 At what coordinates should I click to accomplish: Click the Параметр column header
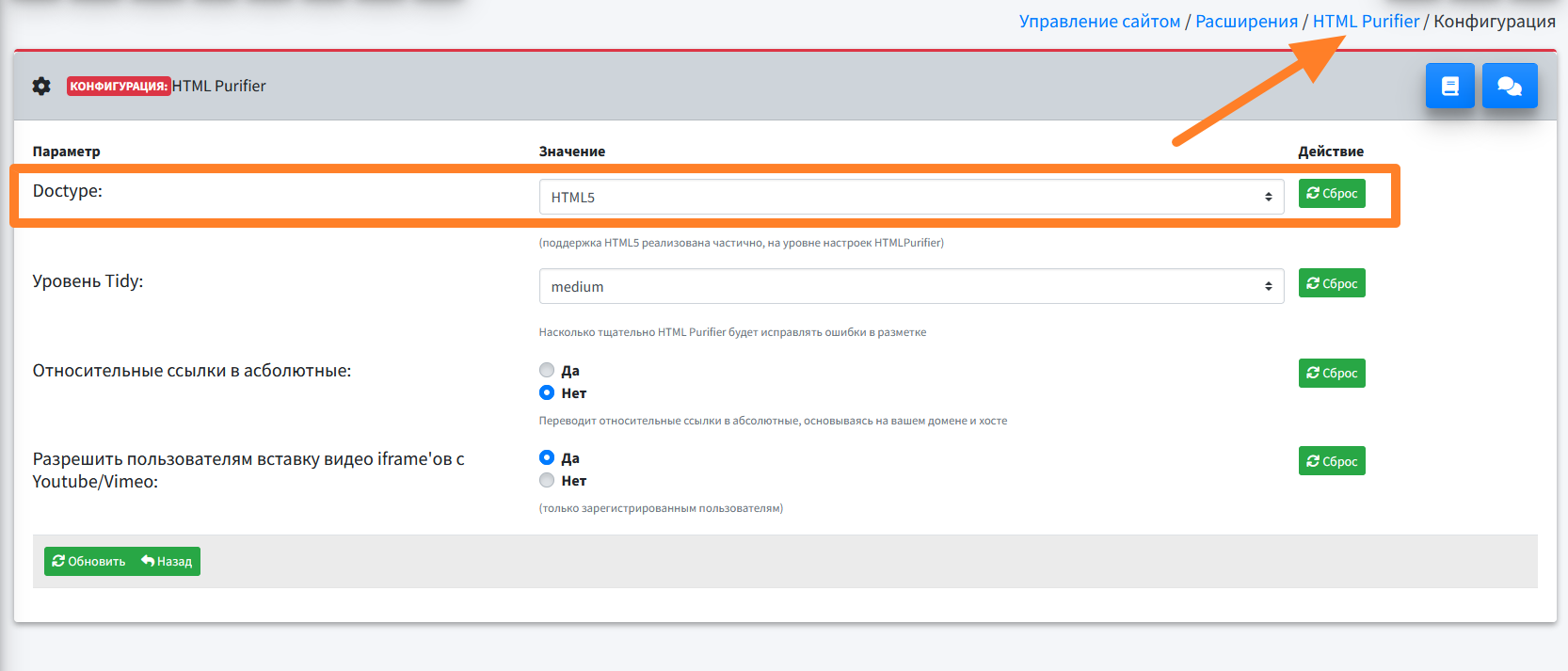coord(66,151)
